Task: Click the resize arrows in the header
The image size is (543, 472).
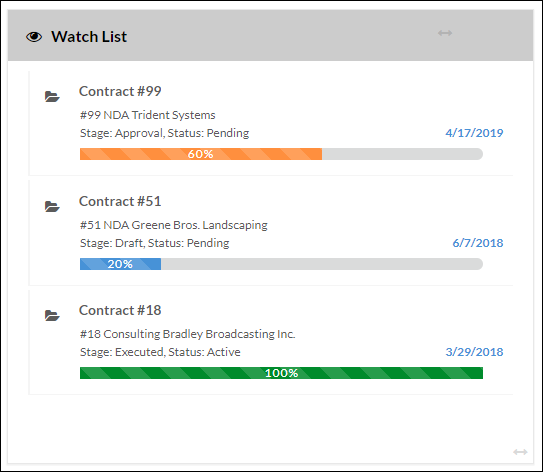Action: tap(445, 33)
